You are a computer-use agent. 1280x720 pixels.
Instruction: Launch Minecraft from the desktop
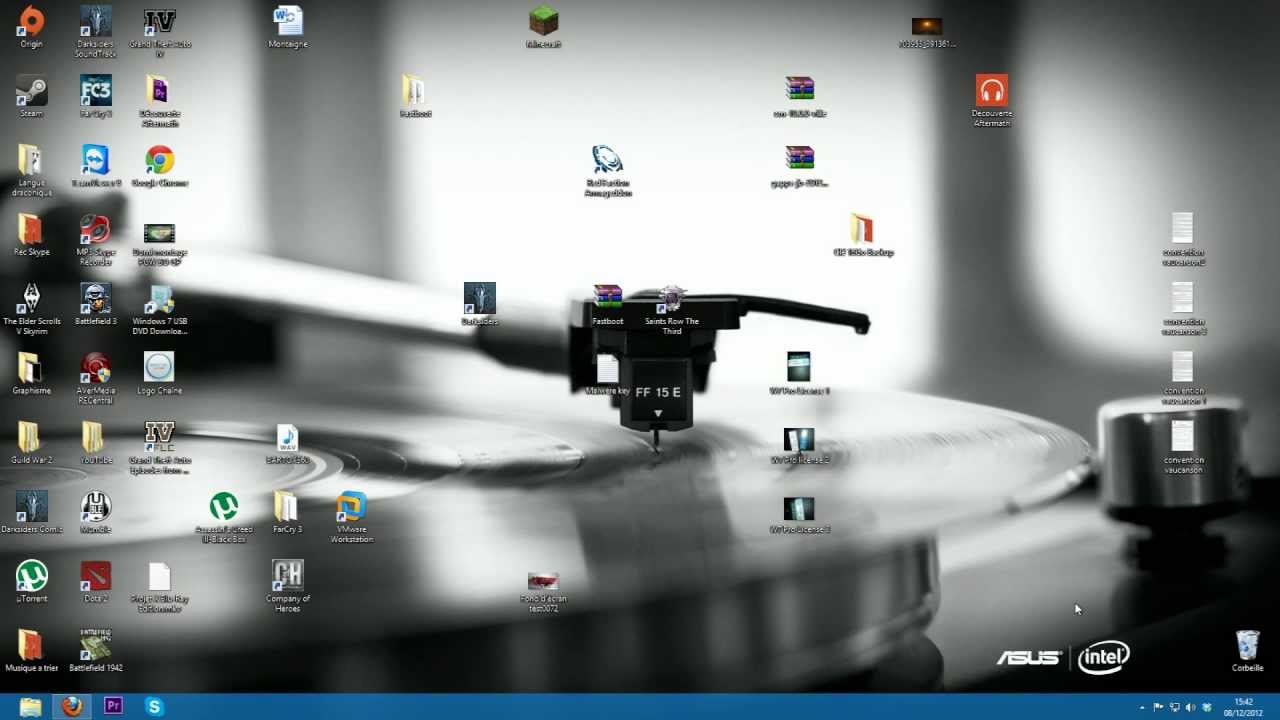tap(544, 21)
